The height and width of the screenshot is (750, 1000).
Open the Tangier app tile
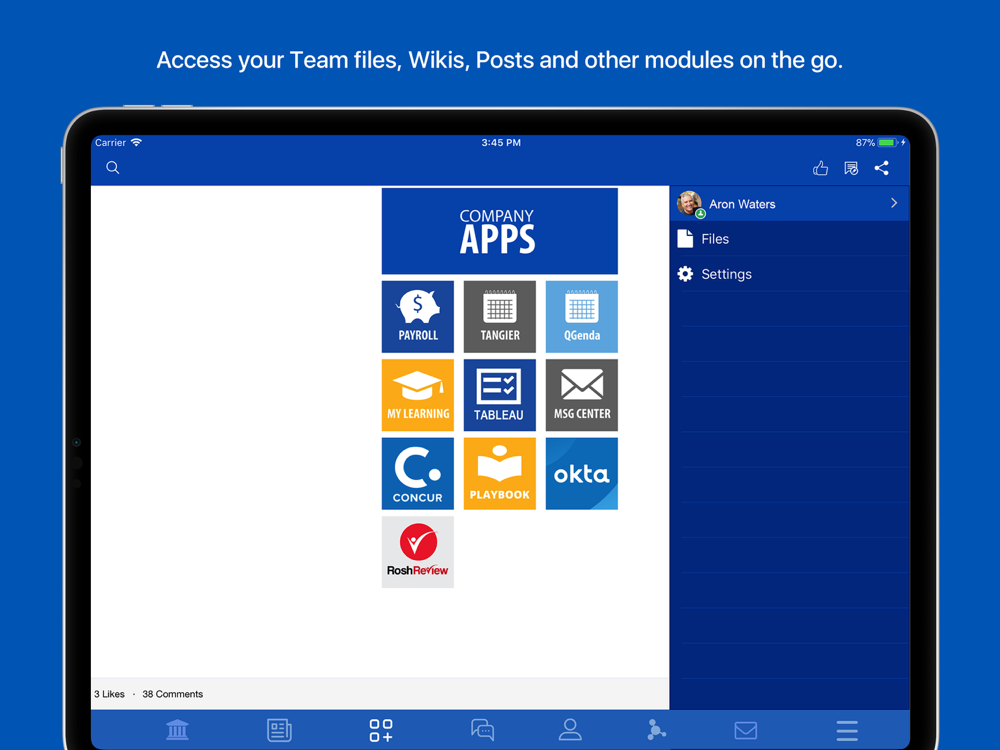(499, 316)
